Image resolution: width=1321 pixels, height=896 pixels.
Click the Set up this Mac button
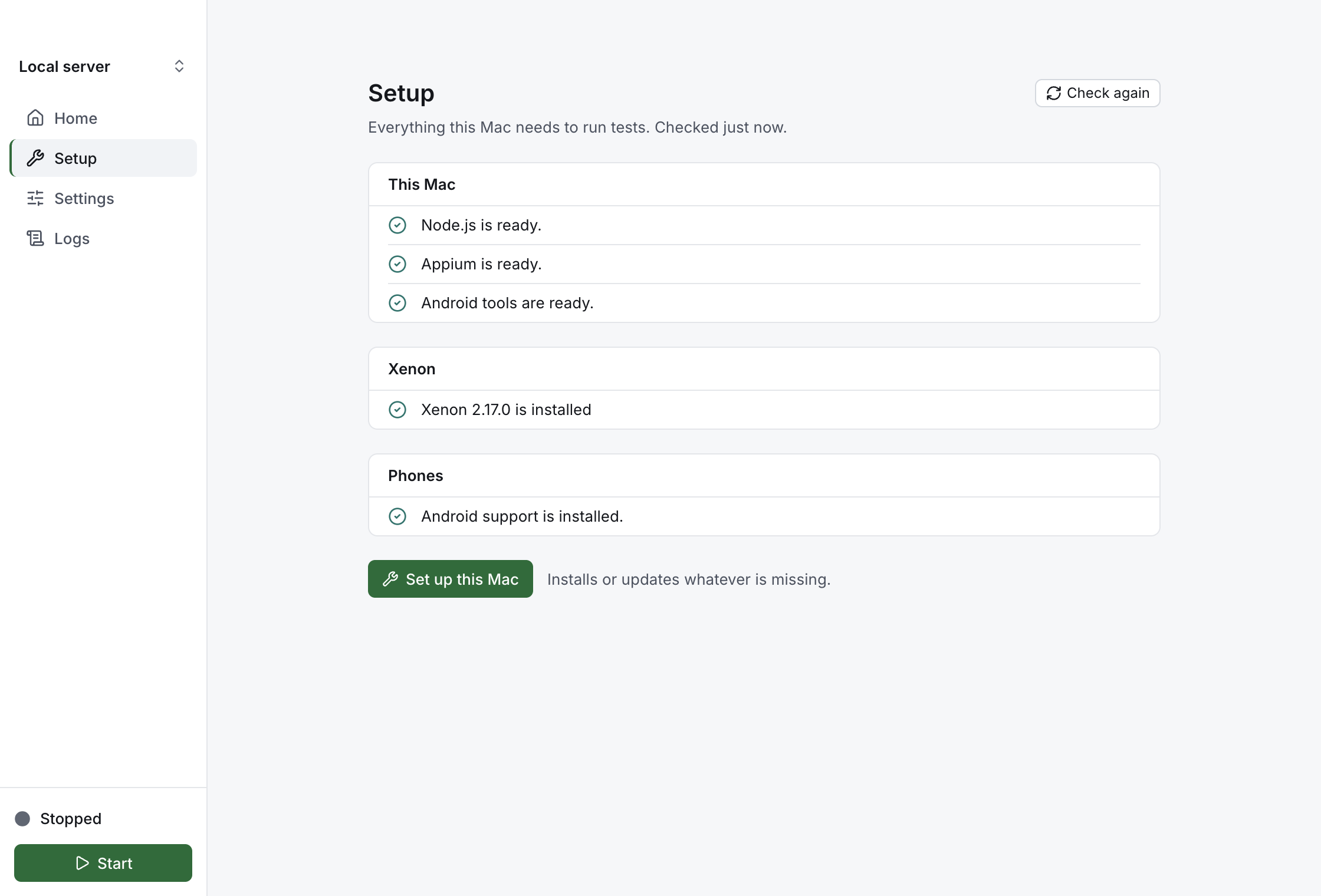(451, 579)
